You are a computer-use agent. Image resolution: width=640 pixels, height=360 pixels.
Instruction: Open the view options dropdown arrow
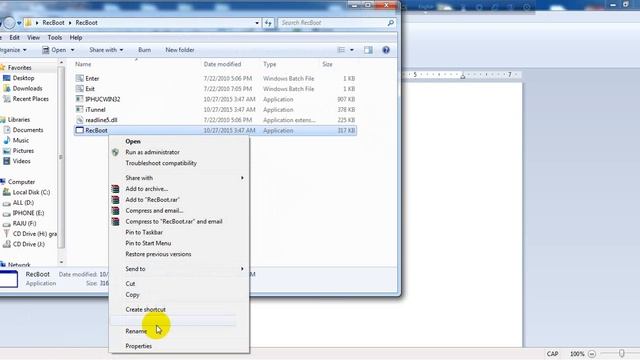tap(352, 50)
